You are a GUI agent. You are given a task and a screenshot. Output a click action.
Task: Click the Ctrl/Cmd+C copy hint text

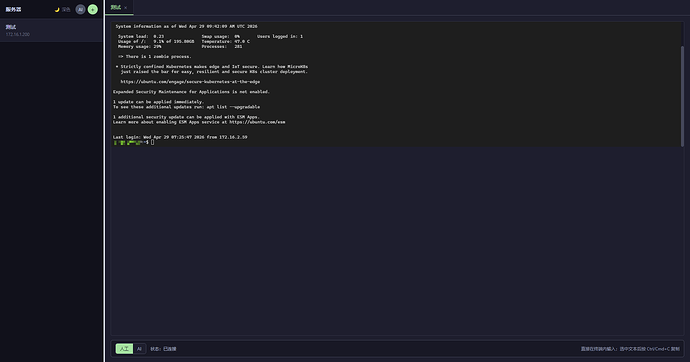[x=630, y=349]
